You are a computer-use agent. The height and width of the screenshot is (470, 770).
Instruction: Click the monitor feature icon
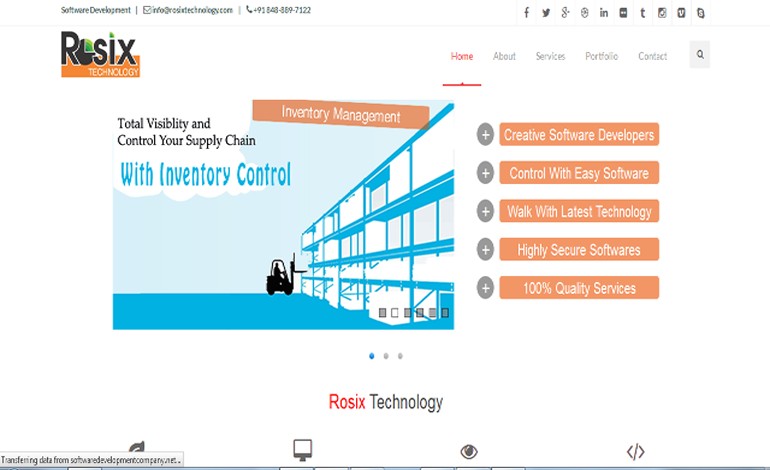tap(302, 450)
